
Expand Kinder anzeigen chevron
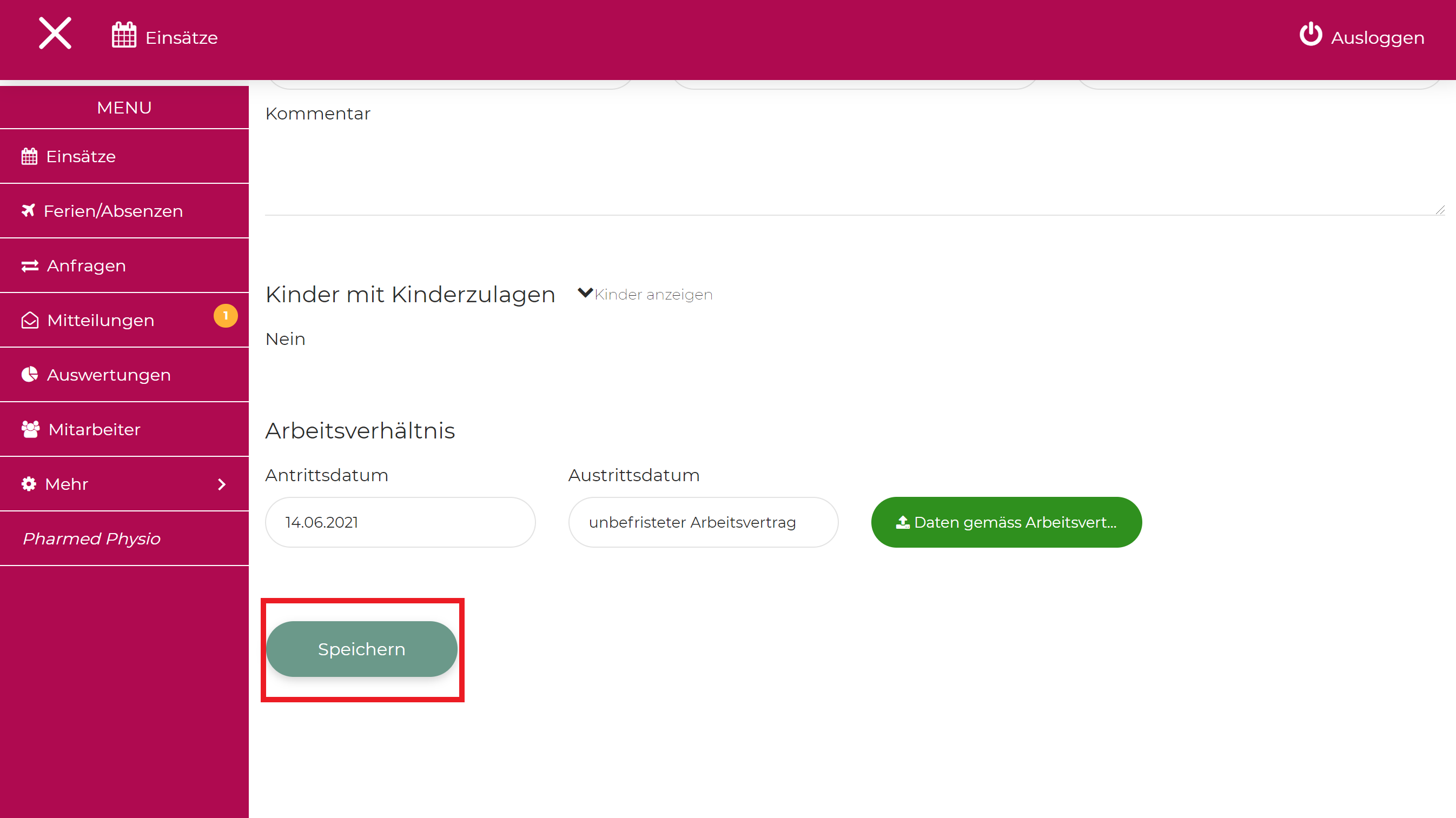(585, 292)
